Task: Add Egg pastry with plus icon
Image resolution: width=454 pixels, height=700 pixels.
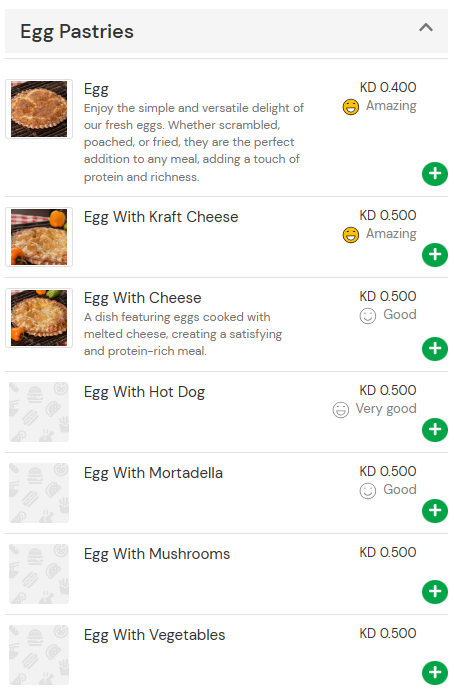Action: point(434,174)
